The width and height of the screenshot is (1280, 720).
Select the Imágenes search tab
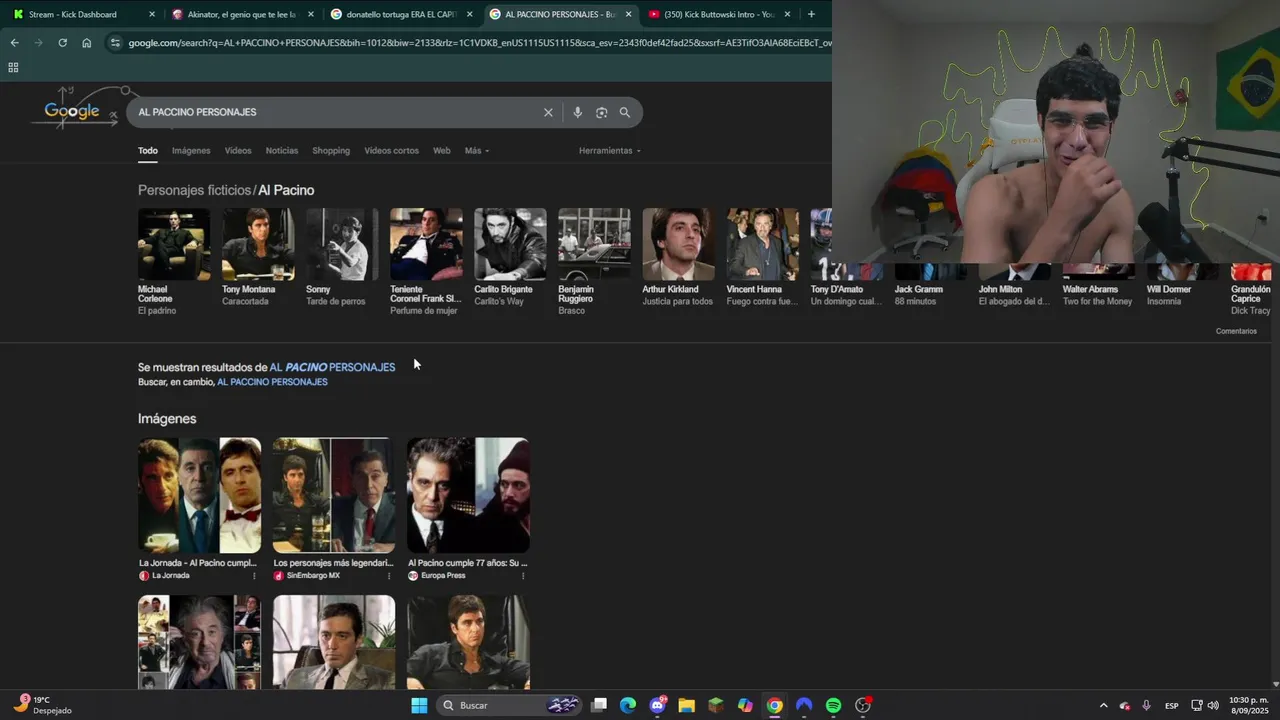(x=191, y=151)
